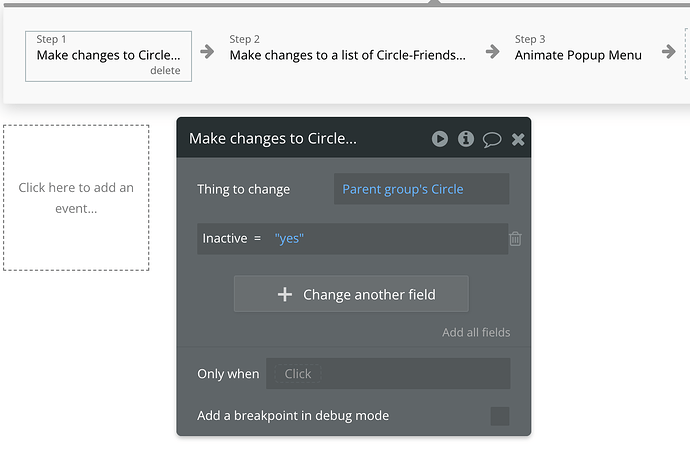Select Step 2 Make changes to a list
Viewport: 690px width, 458px height.
pos(347,55)
